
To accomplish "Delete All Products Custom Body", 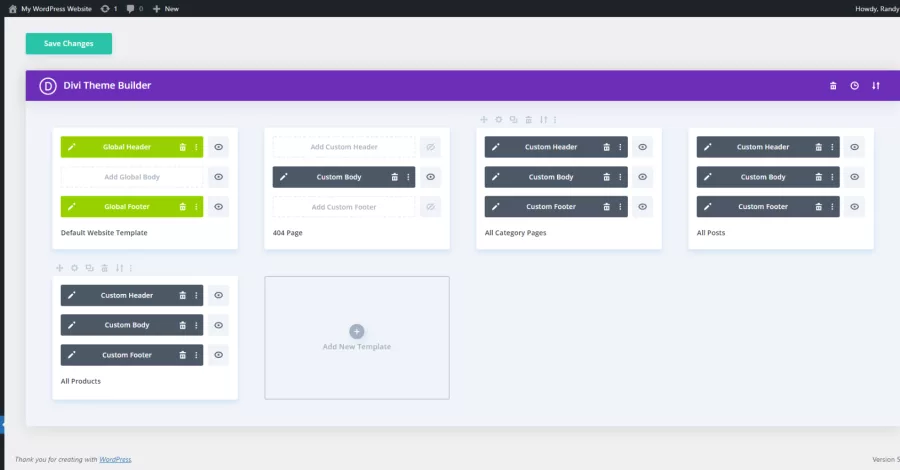I will 183,325.
